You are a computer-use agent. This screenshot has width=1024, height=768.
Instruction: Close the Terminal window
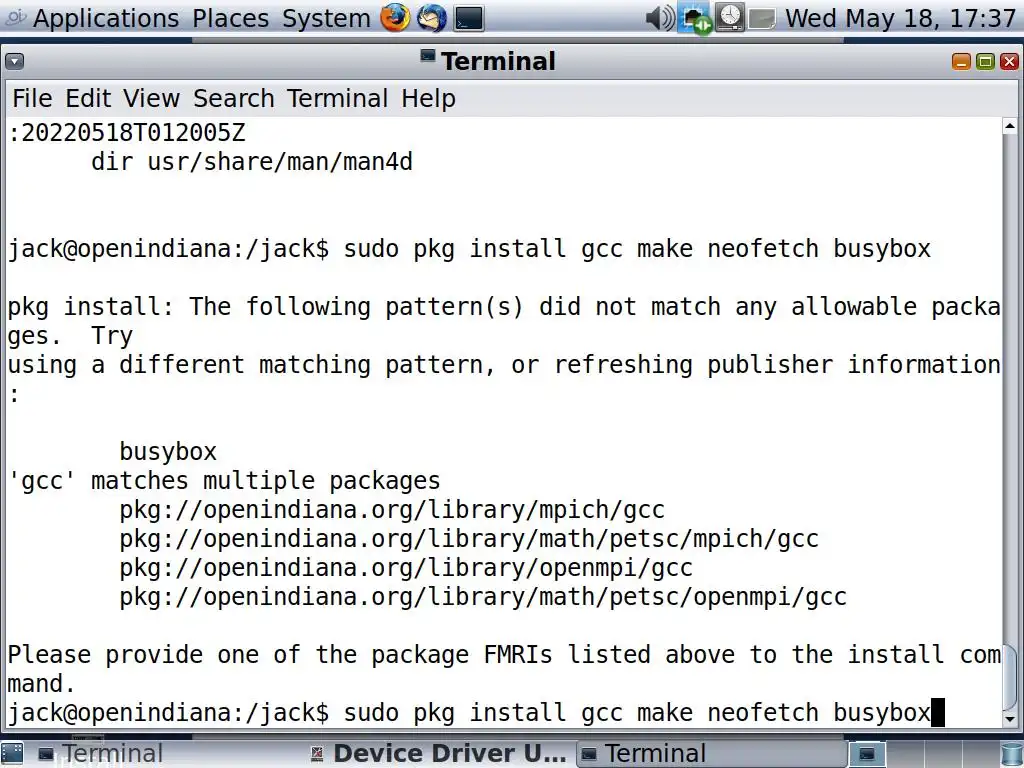(1009, 61)
